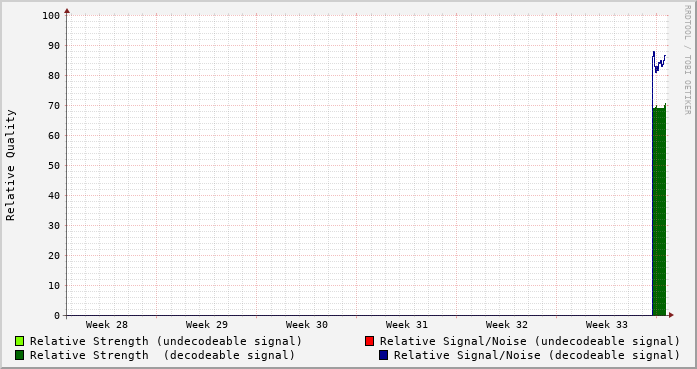This screenshot has width=697, height=369.
Task: Click the Relative Quality axis title
Action: pos(10,165)
